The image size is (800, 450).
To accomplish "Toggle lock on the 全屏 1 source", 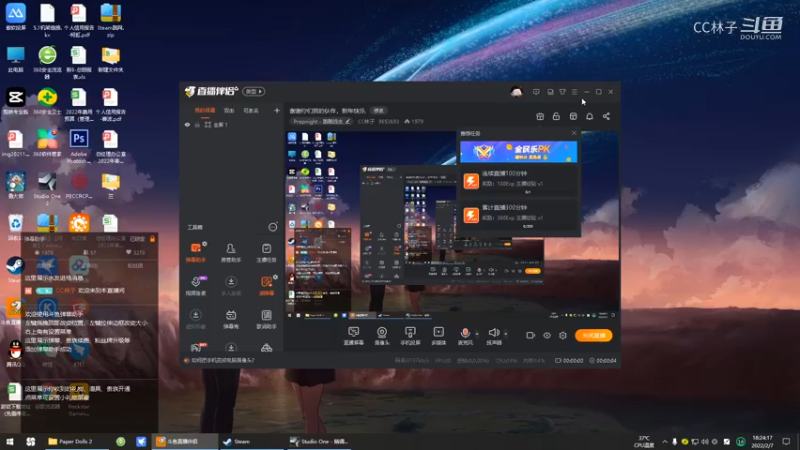I will [x=197, y=124].
